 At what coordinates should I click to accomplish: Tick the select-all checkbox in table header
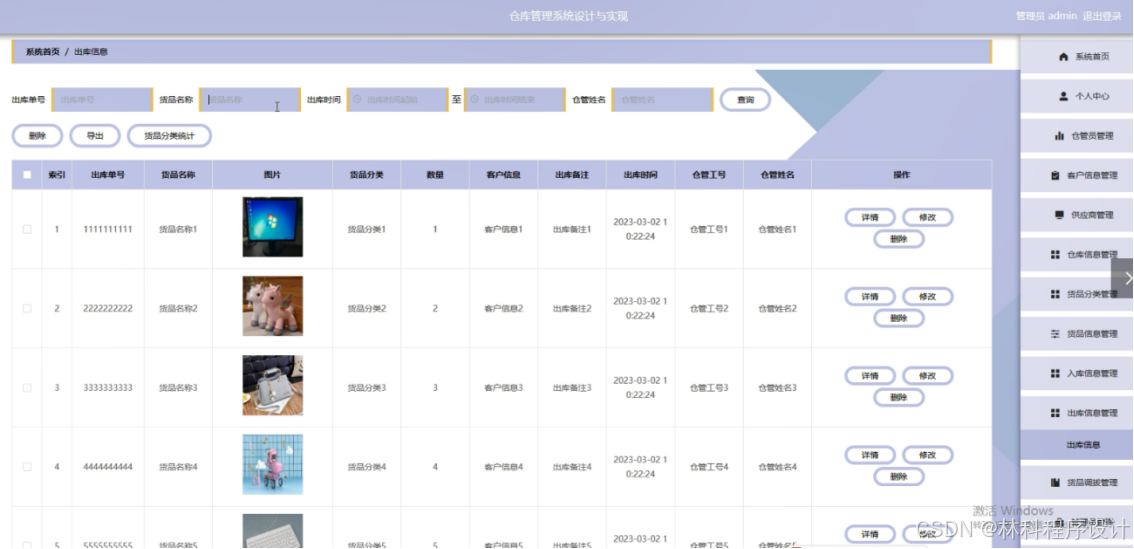27,174
